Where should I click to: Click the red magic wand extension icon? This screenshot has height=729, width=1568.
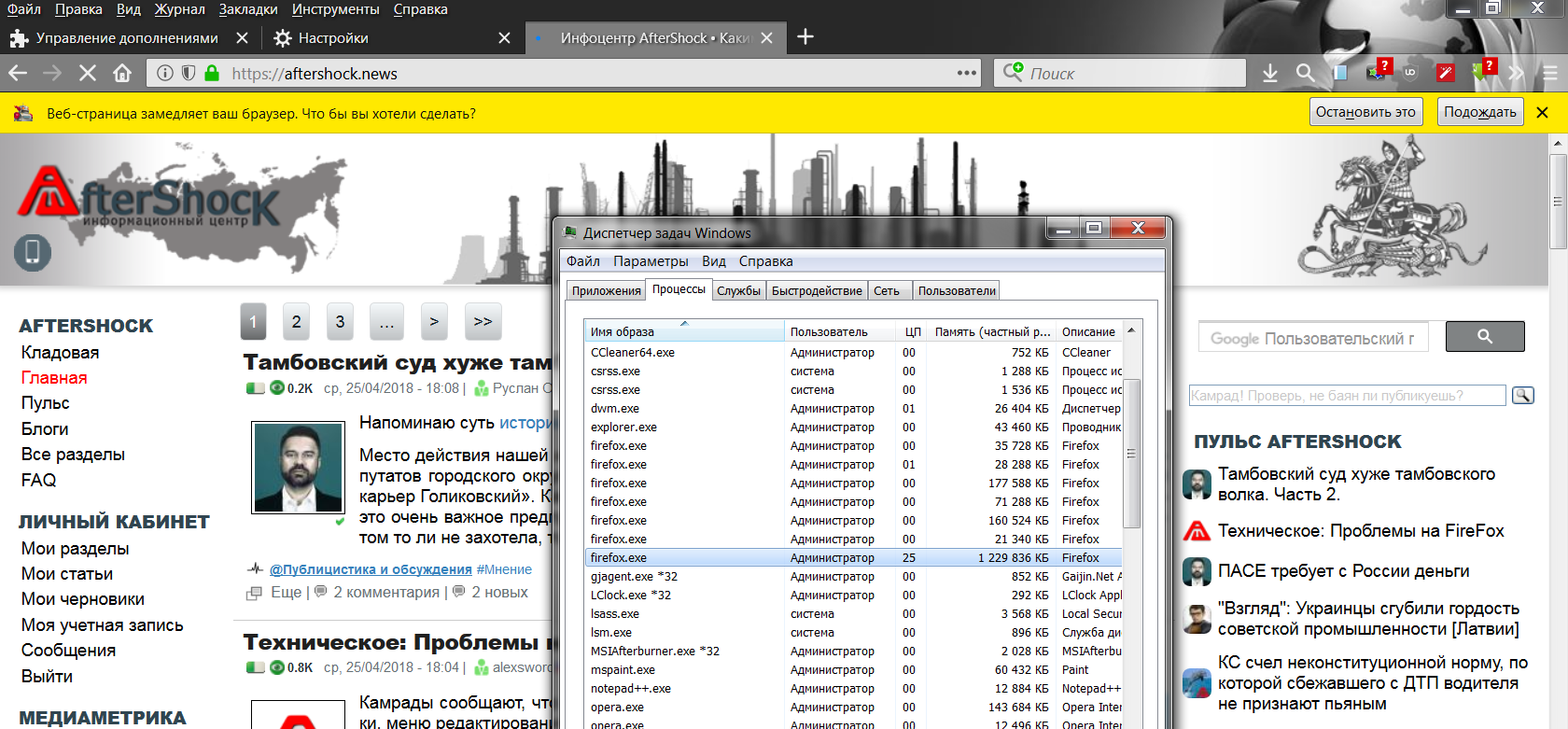pos(1445,73)
